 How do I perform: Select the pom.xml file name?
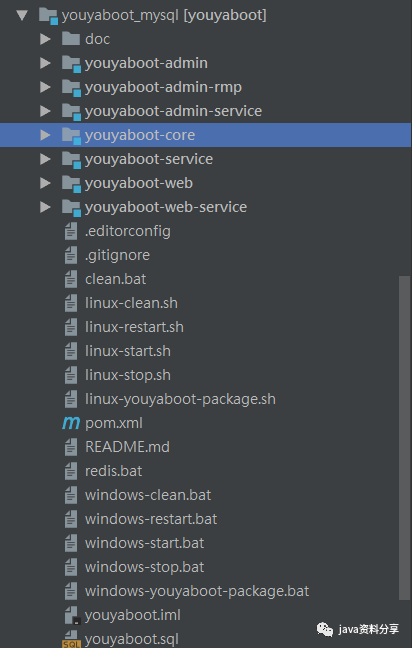(x=114, y=423)
